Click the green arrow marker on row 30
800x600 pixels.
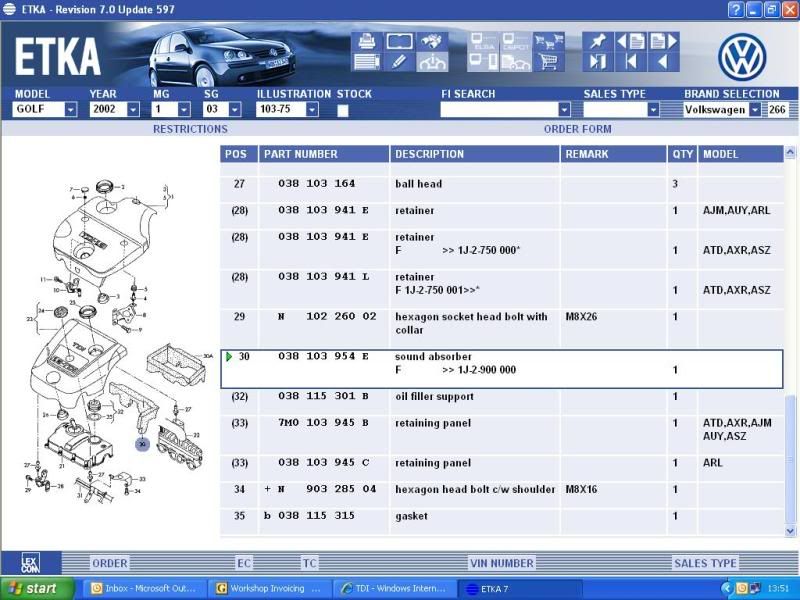(229, 356)
